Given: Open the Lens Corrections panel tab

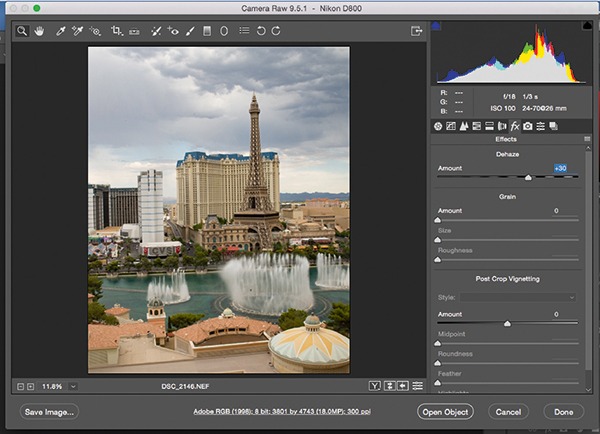Looking at the screenshot, I should tap(502, 126).
